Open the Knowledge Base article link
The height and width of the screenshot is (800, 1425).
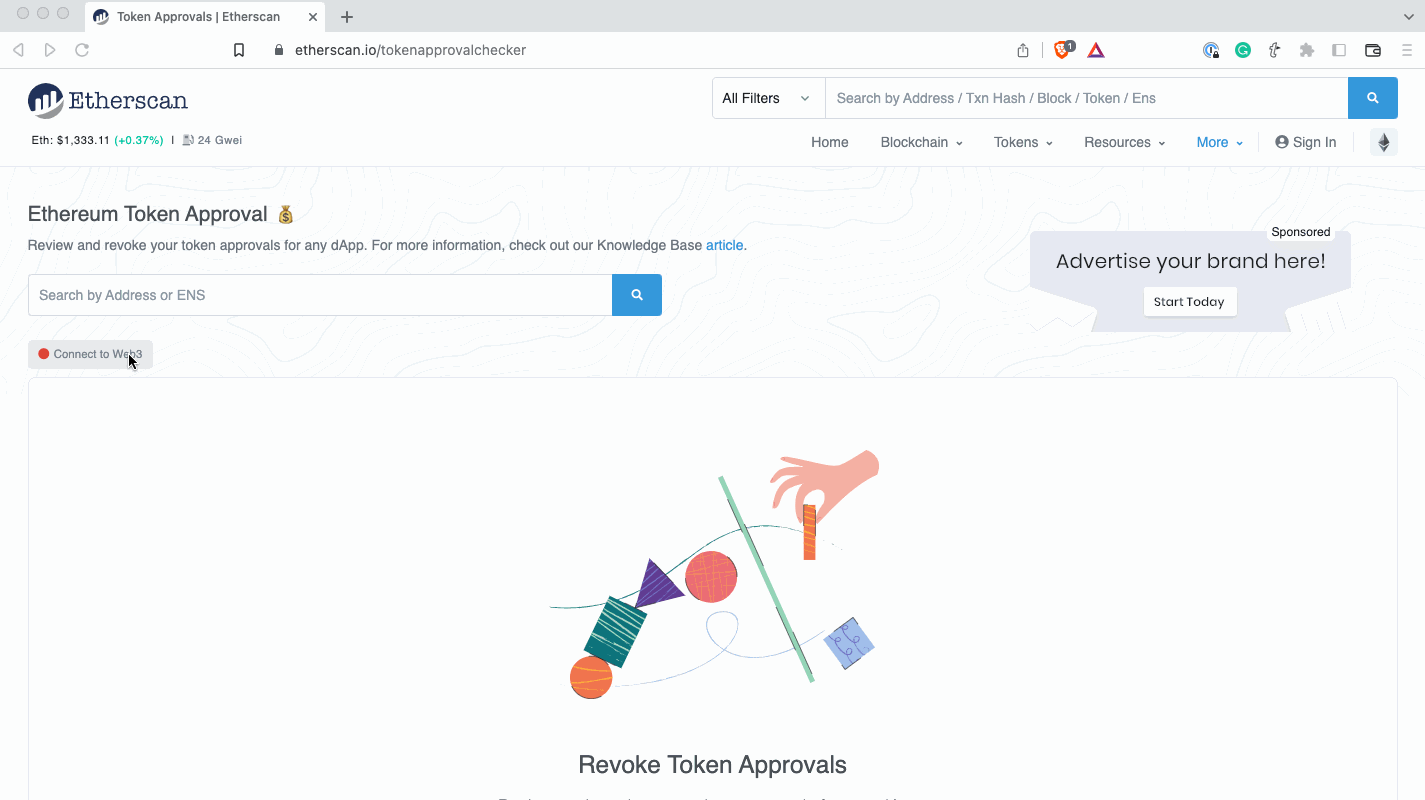click(725, 245)
